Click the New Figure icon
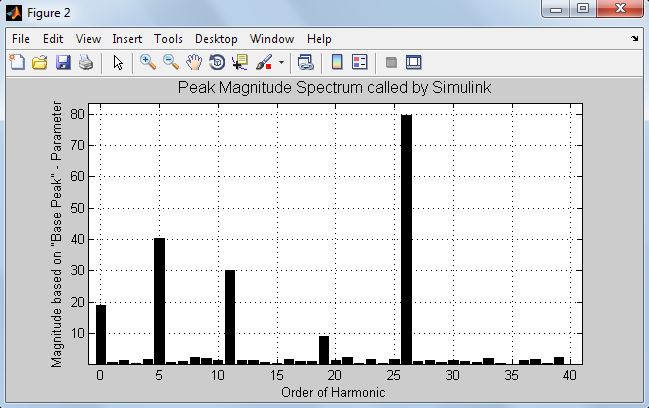 click(x=17, y=62)
